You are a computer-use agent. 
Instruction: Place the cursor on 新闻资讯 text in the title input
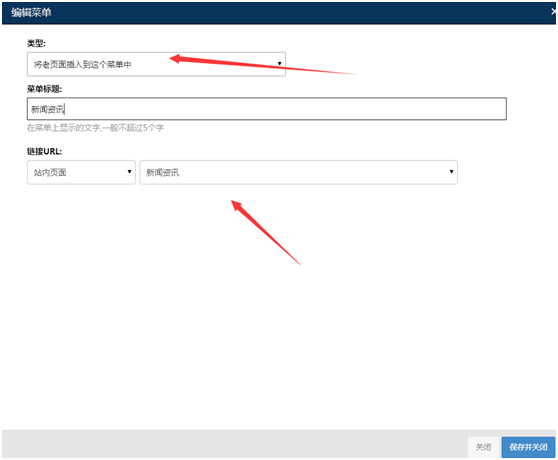(48, 109)
